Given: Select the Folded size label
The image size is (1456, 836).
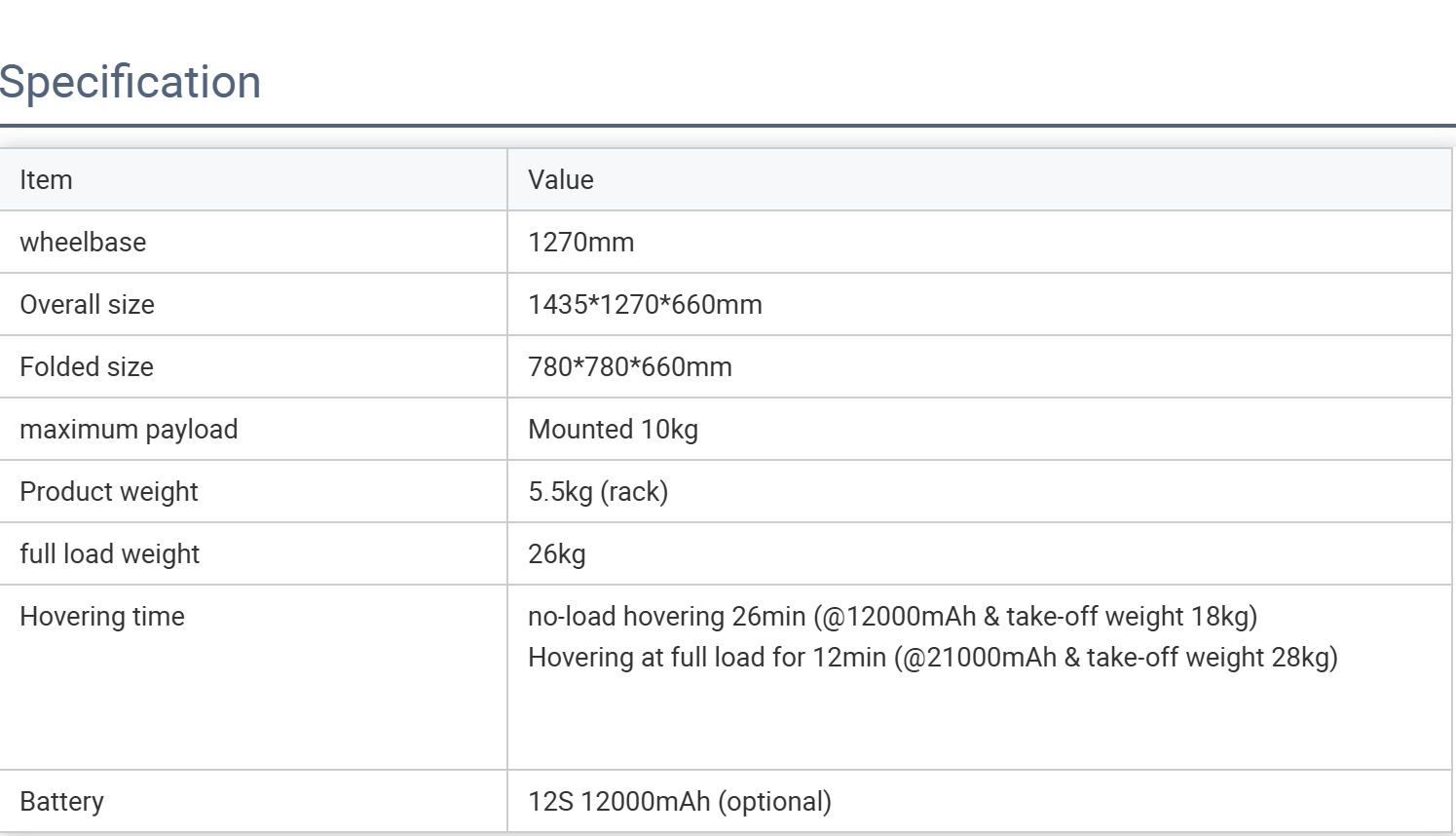Looking at the screenshot, I should point(87,367).
